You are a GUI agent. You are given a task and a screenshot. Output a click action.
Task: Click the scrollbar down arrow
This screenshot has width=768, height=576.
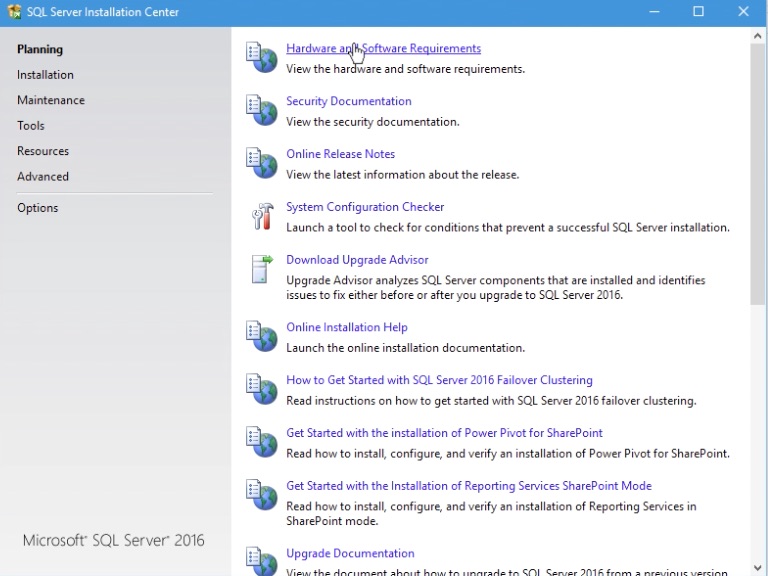coord(758,568)
